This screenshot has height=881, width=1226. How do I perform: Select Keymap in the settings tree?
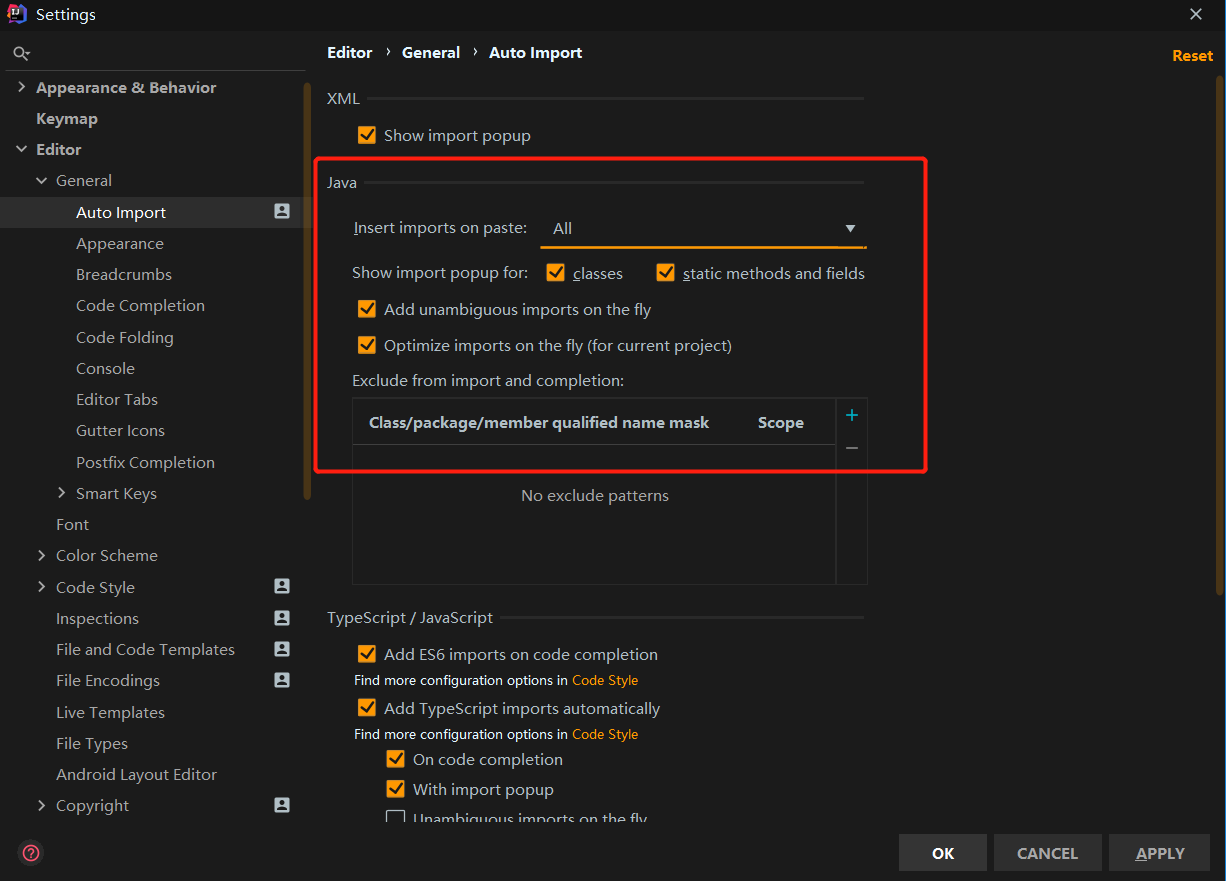[x=67, y=118]
